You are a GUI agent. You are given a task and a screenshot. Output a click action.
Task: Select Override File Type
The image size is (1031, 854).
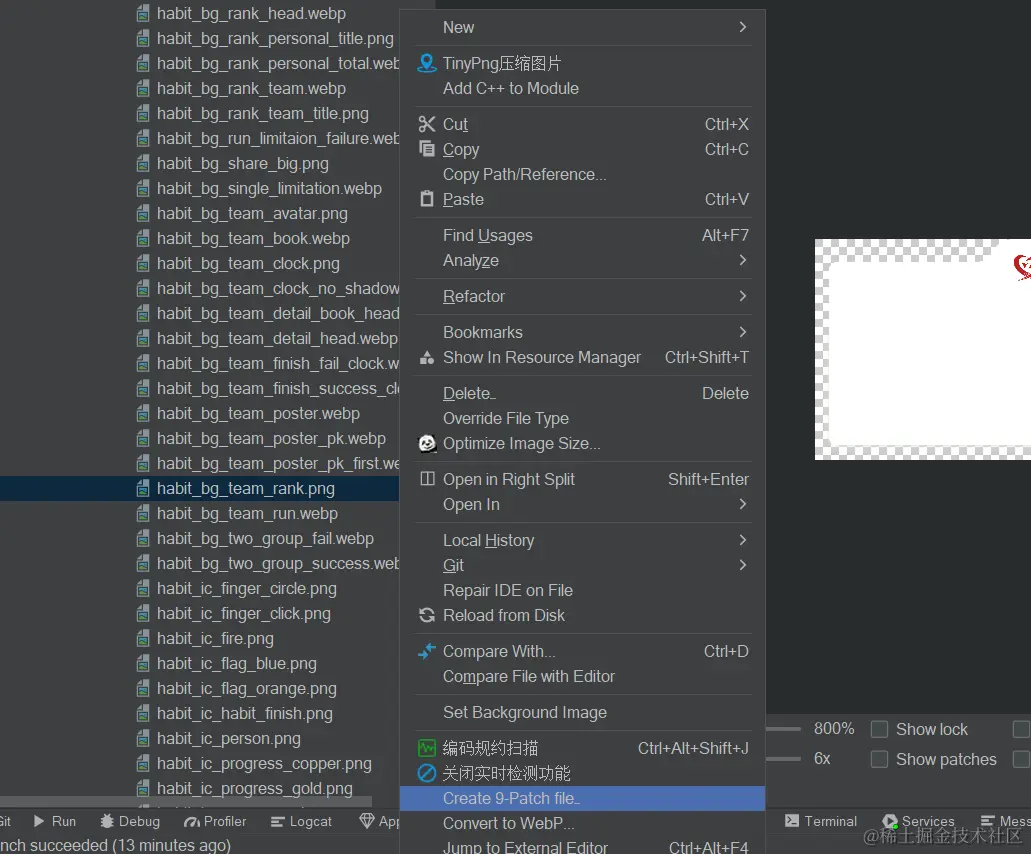(x=583, y=418)
